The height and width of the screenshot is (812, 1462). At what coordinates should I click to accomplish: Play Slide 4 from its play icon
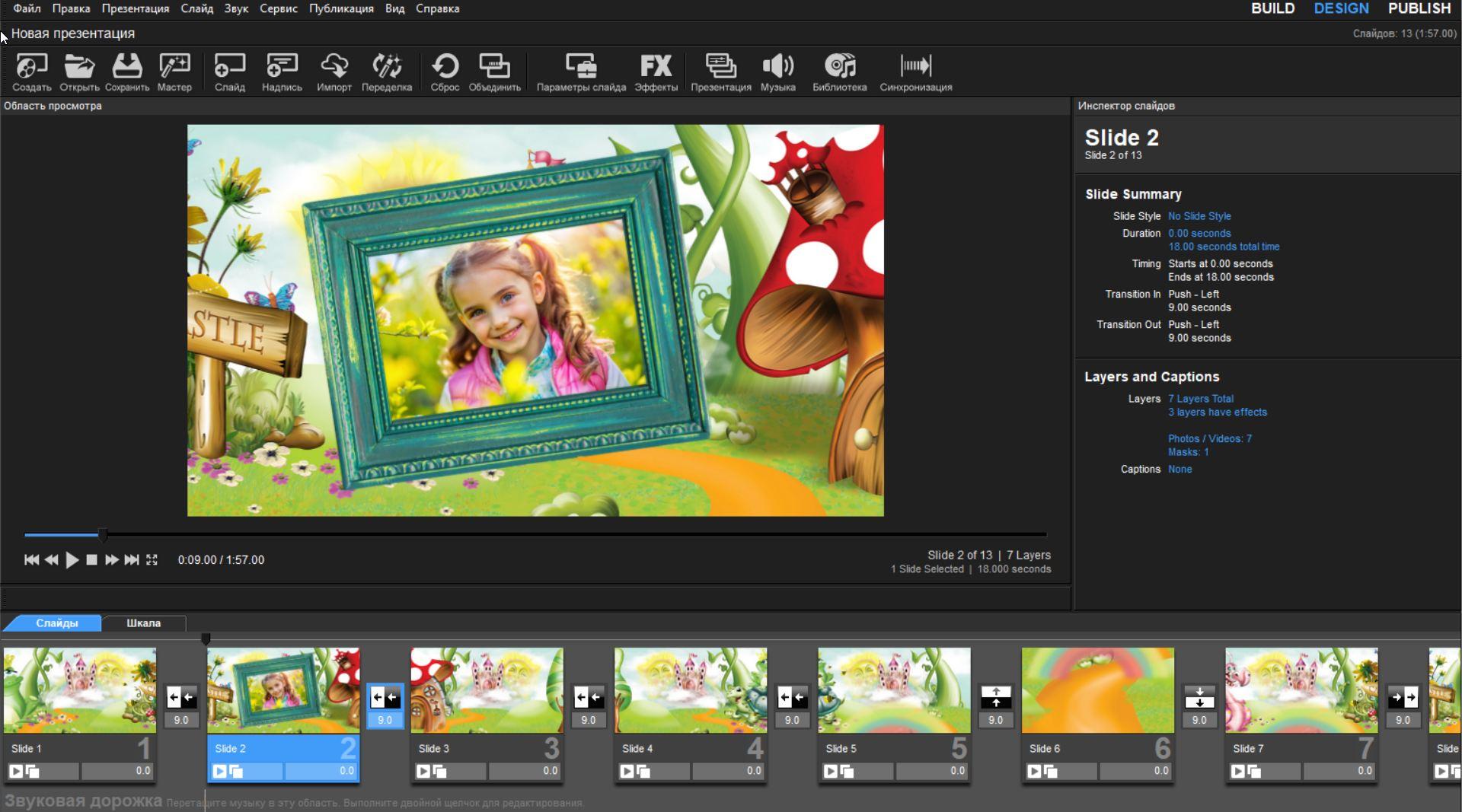pyautogui.click(x=627, y=772)
